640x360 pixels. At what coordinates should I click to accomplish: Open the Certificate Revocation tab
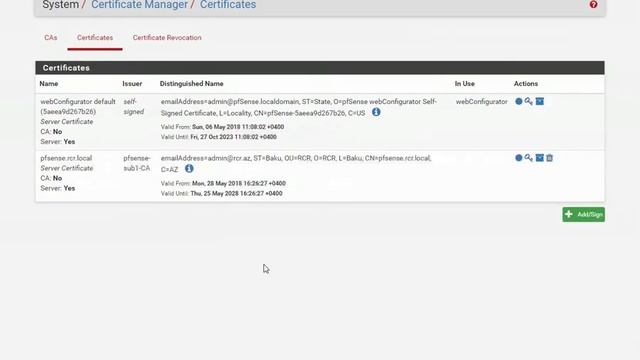pyautogui.click(x=167, y=38)
